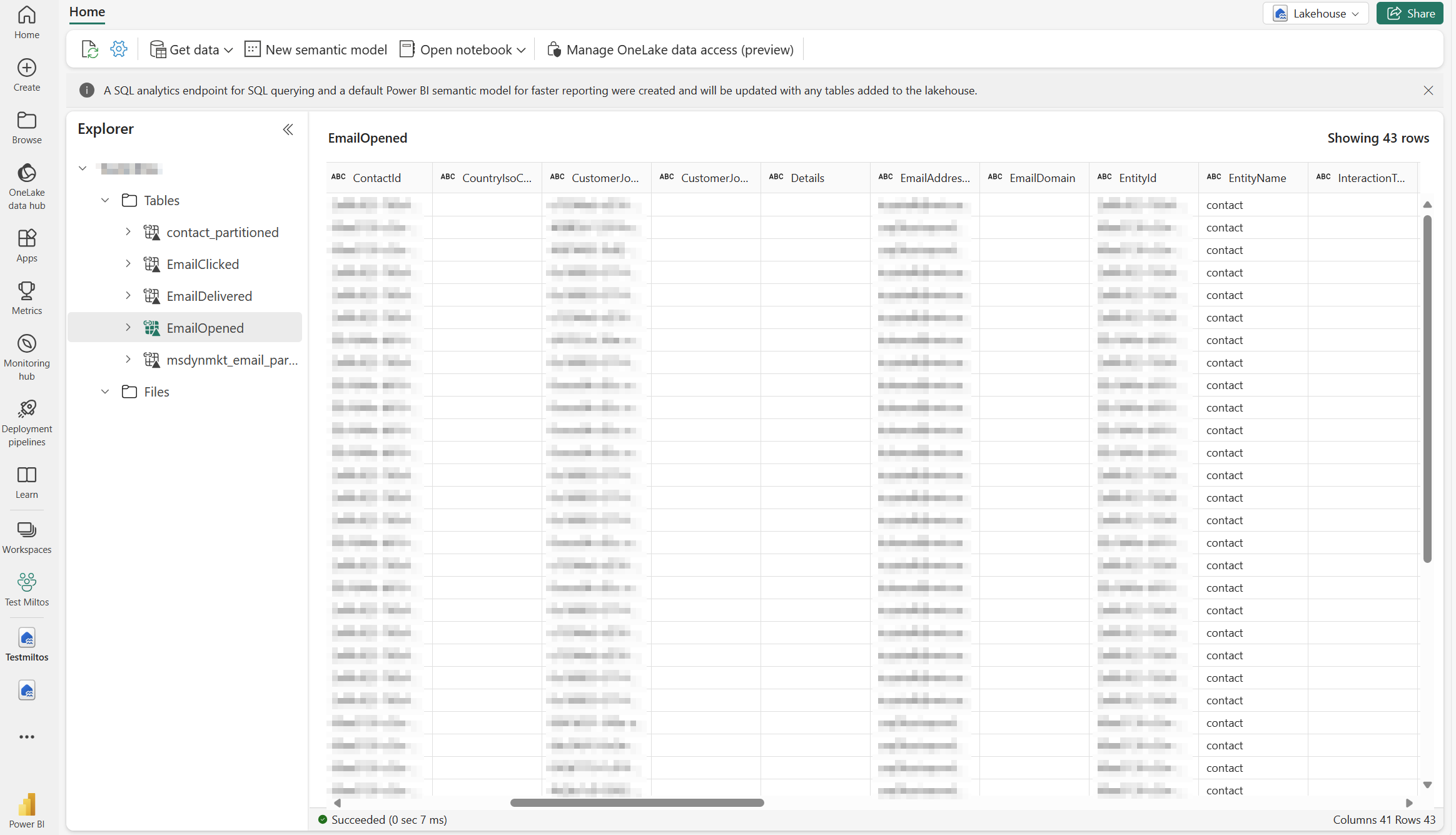
Task: Open Workspaces list
Action: pos(27,537)
